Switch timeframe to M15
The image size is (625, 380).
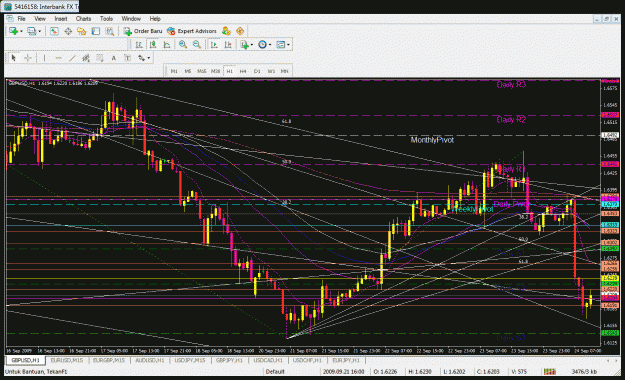(202, 71)
